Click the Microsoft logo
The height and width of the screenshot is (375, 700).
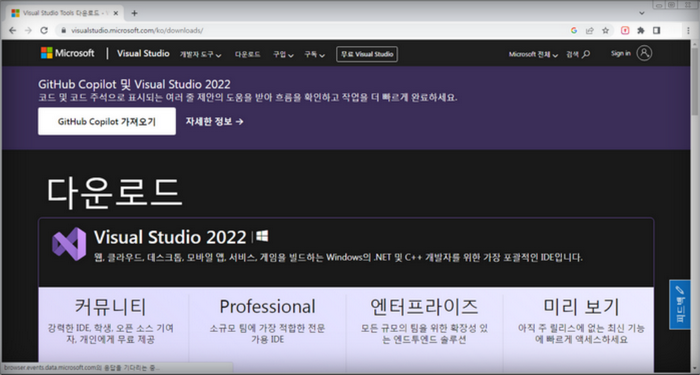pyautogui.click(x=67, y=53)
